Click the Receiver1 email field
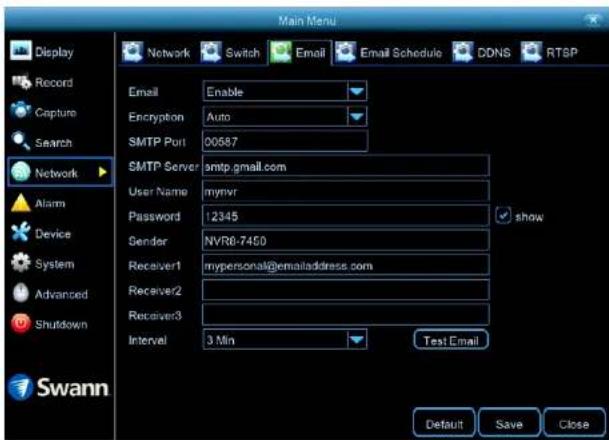 tap(346, 266)
